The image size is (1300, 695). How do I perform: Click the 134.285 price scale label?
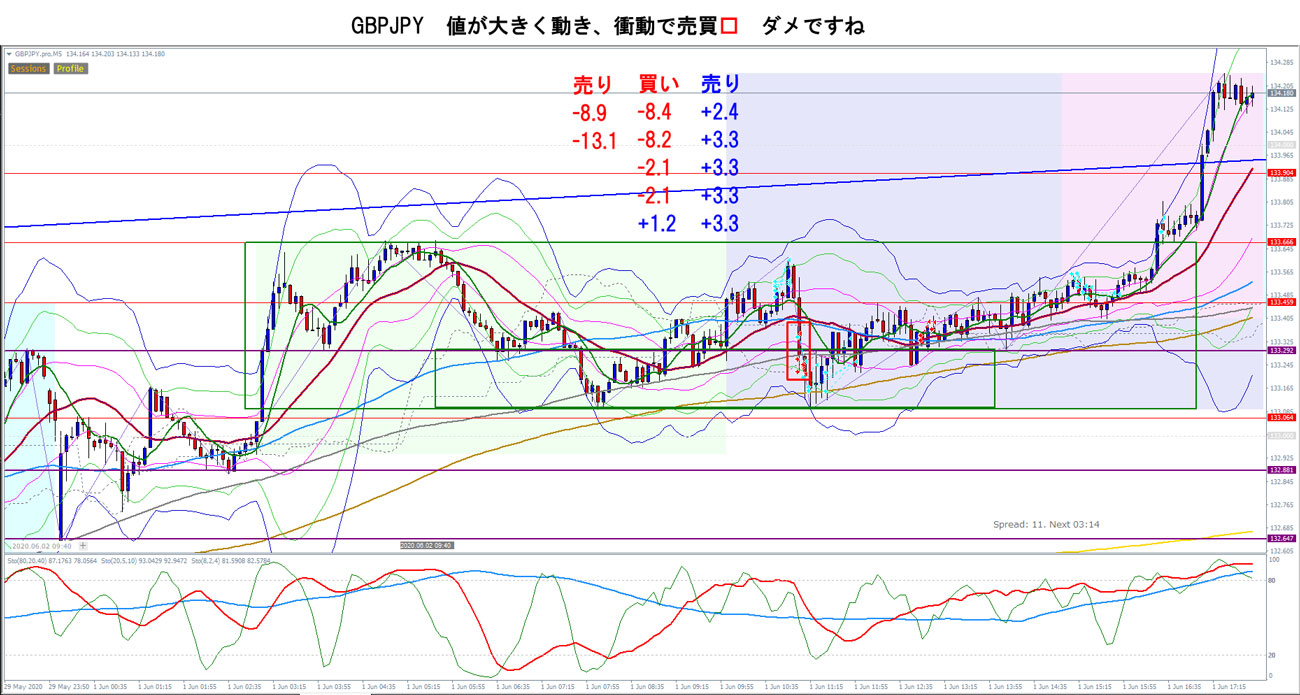(1281, 62)
